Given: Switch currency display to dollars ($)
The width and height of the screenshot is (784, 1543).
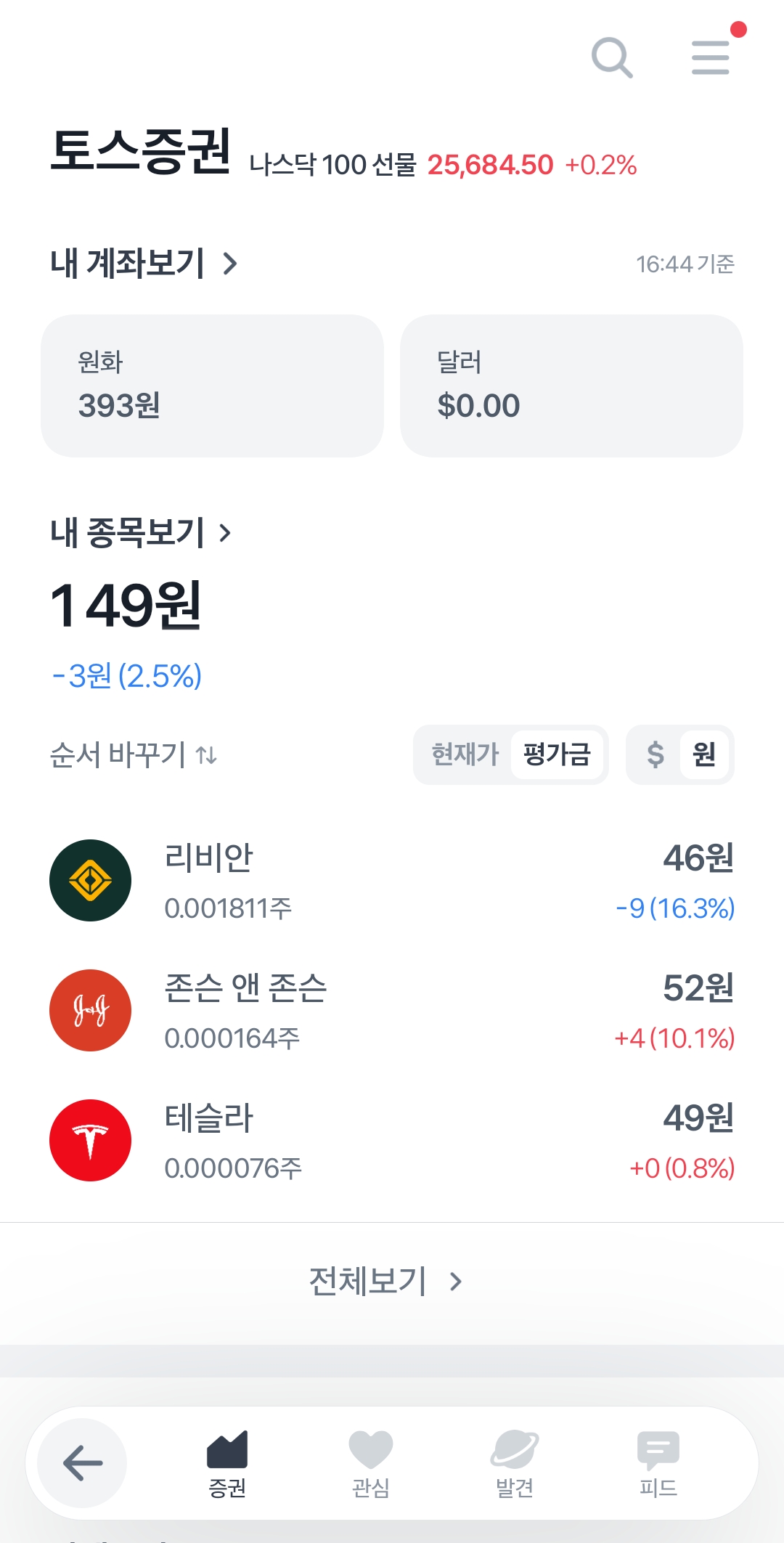Looking at the screenshot, I should point(655,754).
